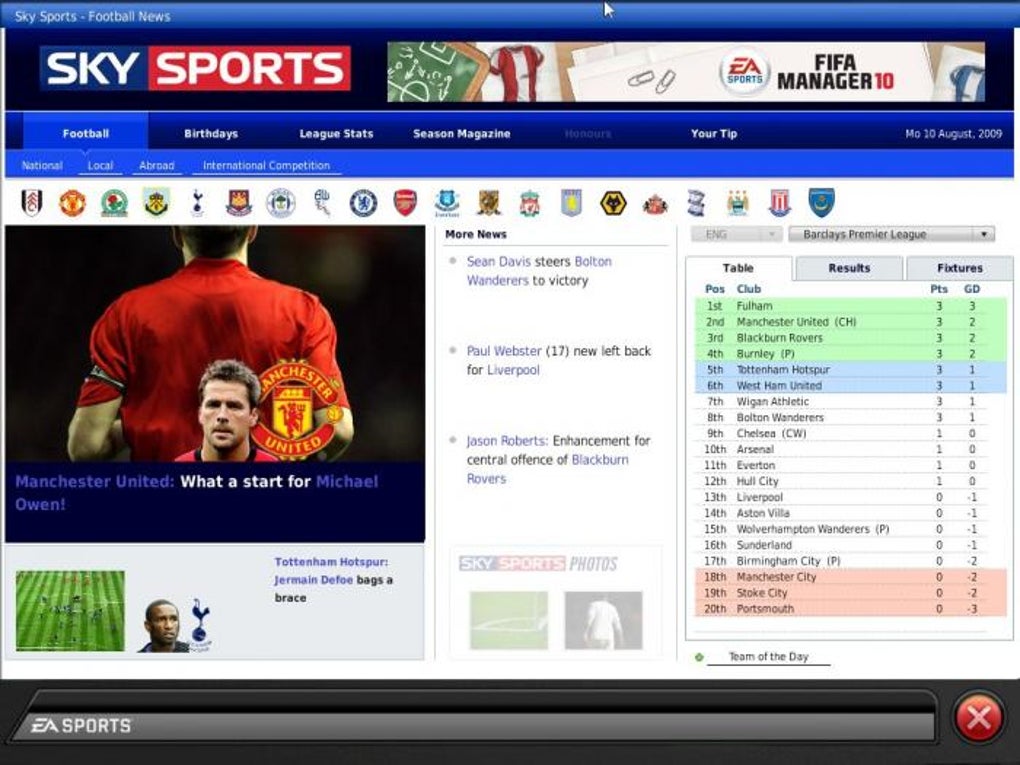Open the Sean Davis news link
The height and width of the screenshot is (765, 1020).
coord(499,262)
